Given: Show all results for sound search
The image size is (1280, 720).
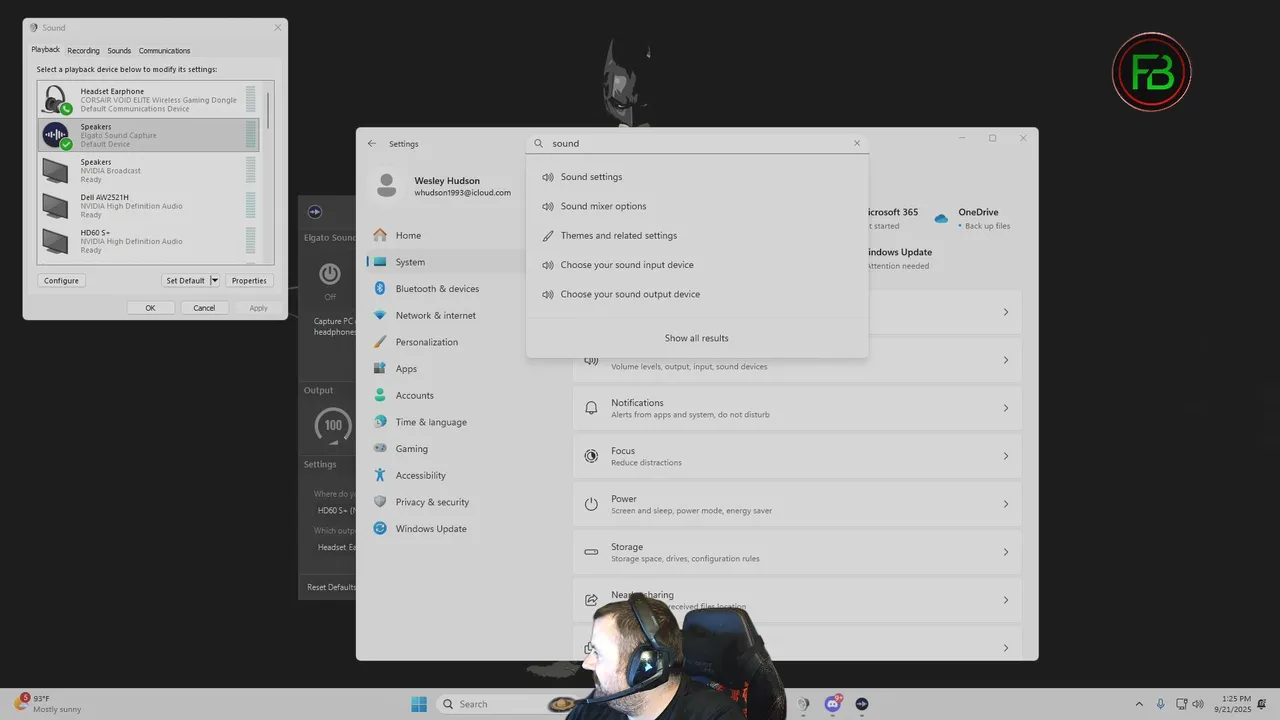Looking at the screenshot, I should tap(697, 338).
